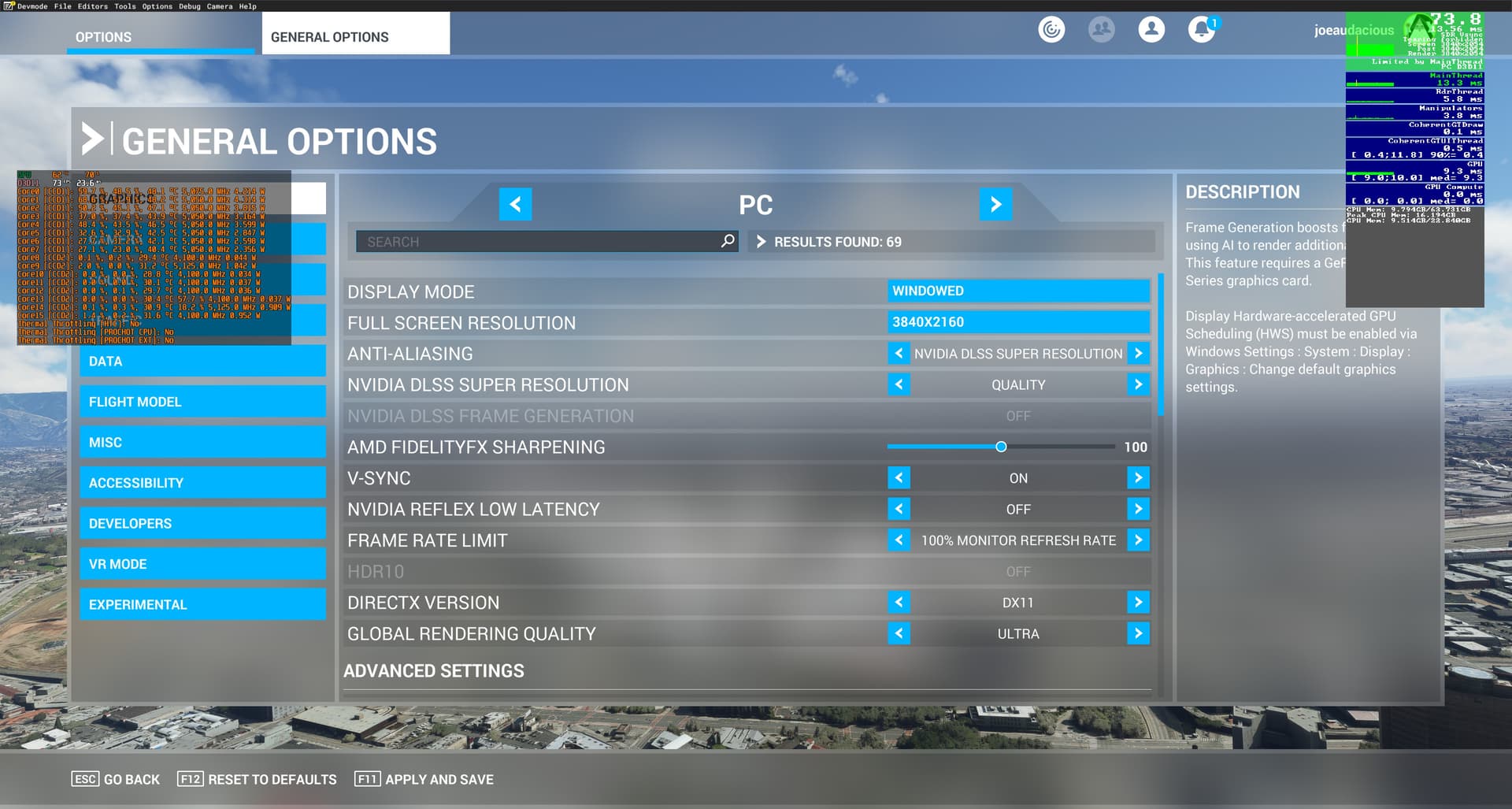Toggle V-Sync off using its right arrow
This screenshot has width=1512, height=809.
click(x=1137, y=477)
